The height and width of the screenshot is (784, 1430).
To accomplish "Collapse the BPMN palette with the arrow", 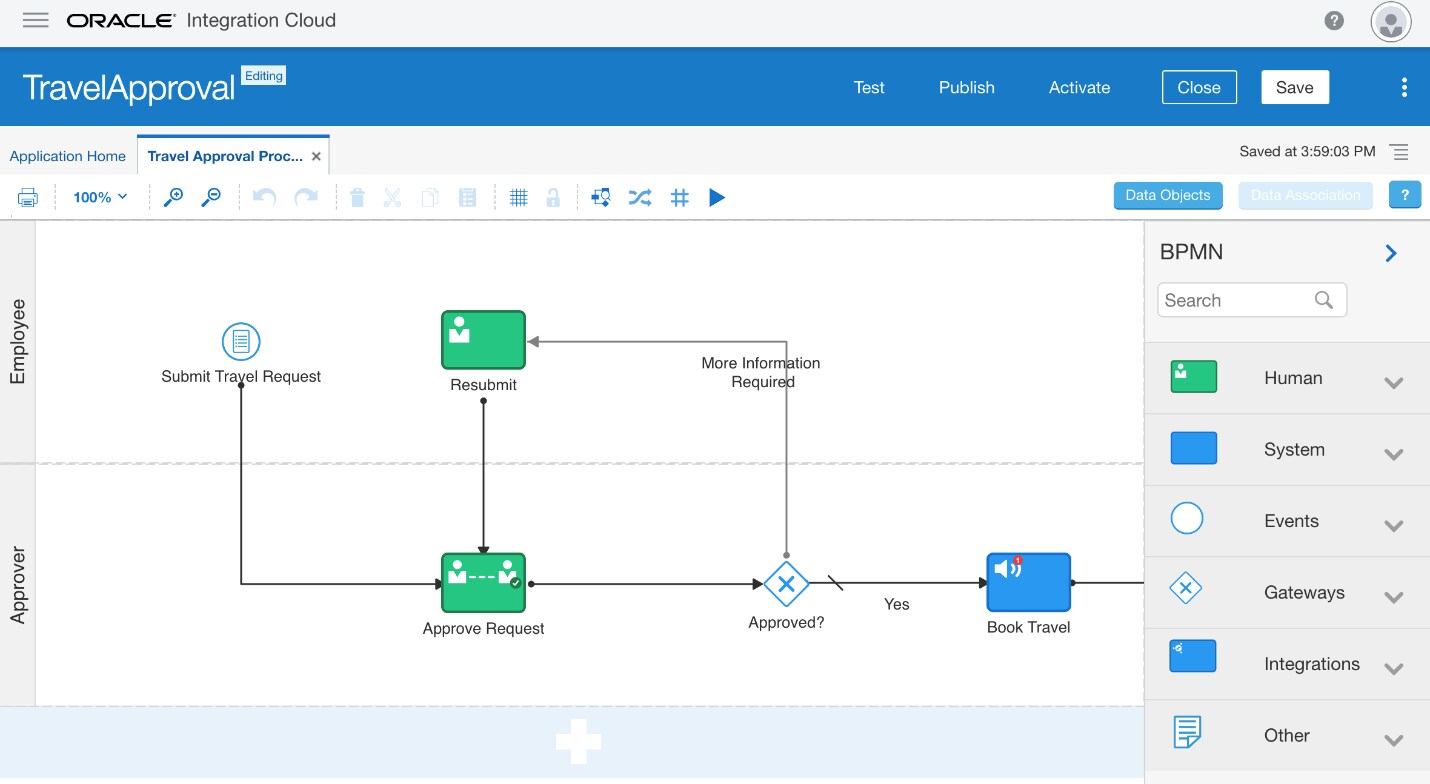I will coord(1391,253).
